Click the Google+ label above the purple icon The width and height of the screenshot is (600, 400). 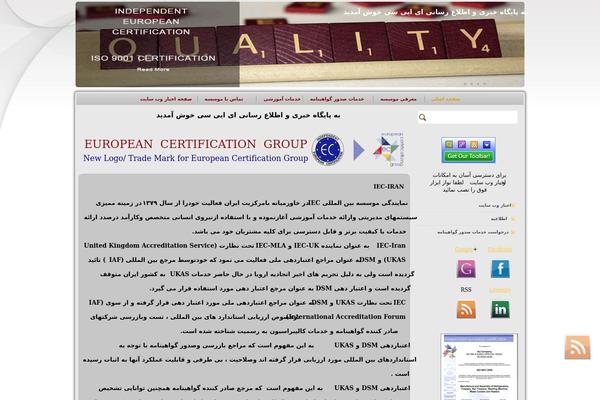click(466, 250)
